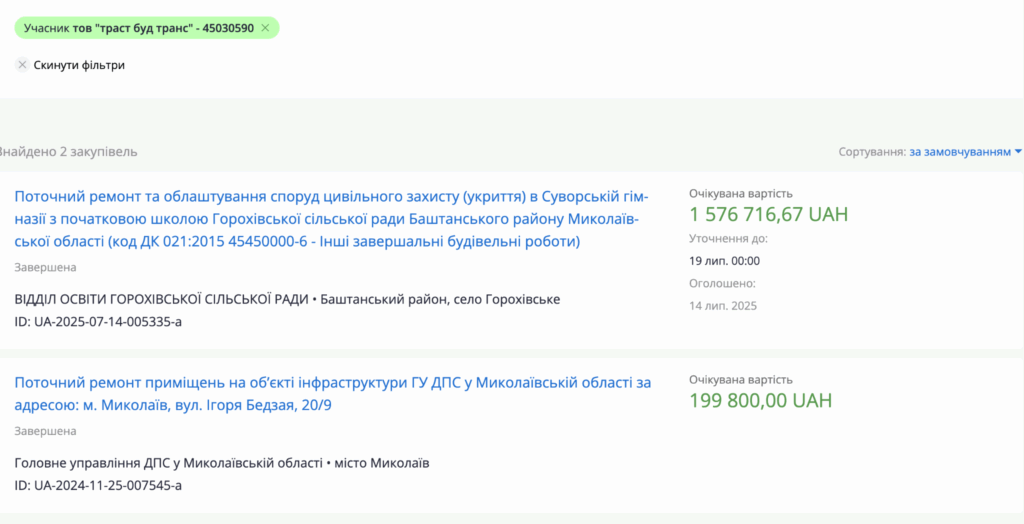Click the 14 лип. 2025 announcement date
This screenshot has height=524, width=1024.
click(725, 304)
